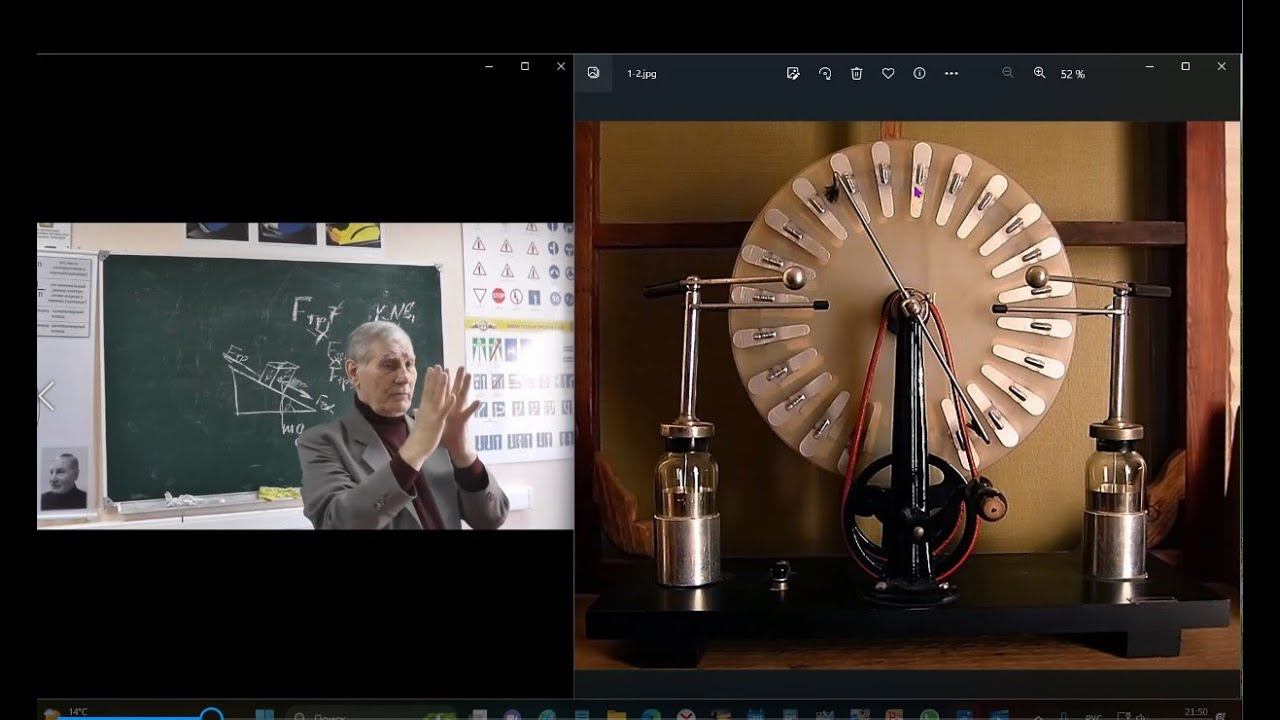Click the 52 % zoom level
1280x720 pixels.
1073,74
